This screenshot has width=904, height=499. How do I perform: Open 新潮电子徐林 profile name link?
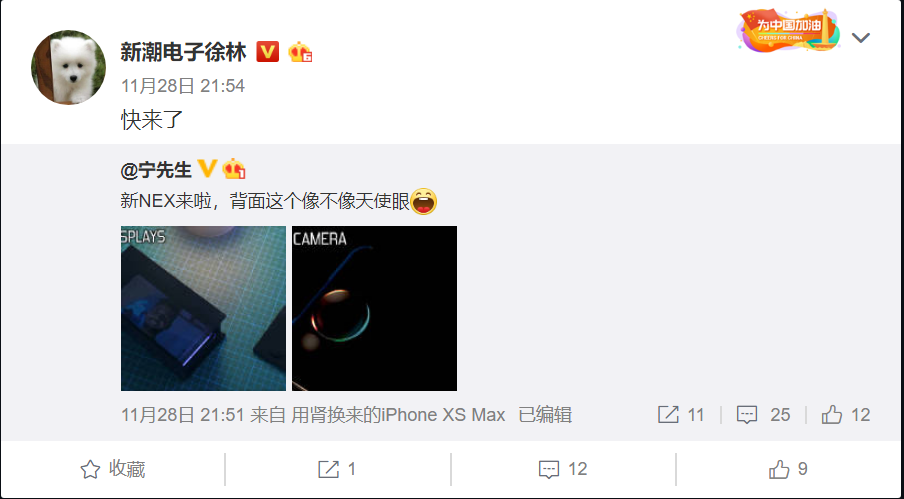[183, 52]
